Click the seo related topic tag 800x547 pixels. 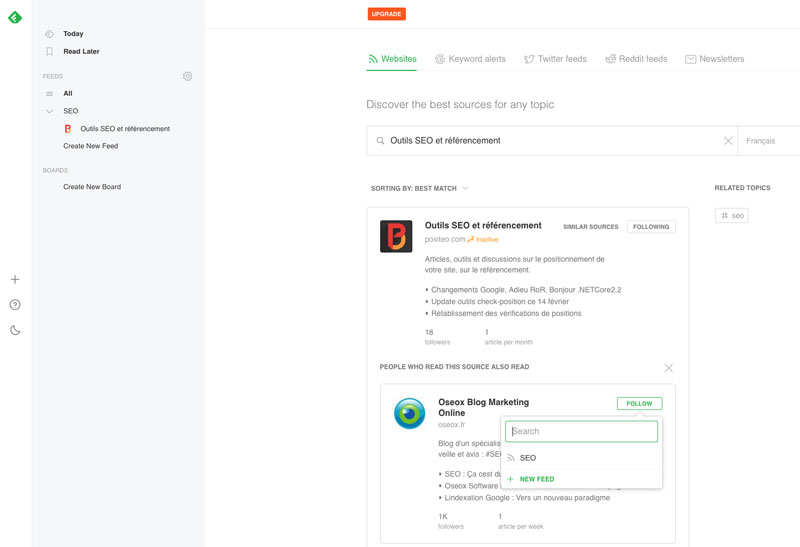click(x=732, y=215)
